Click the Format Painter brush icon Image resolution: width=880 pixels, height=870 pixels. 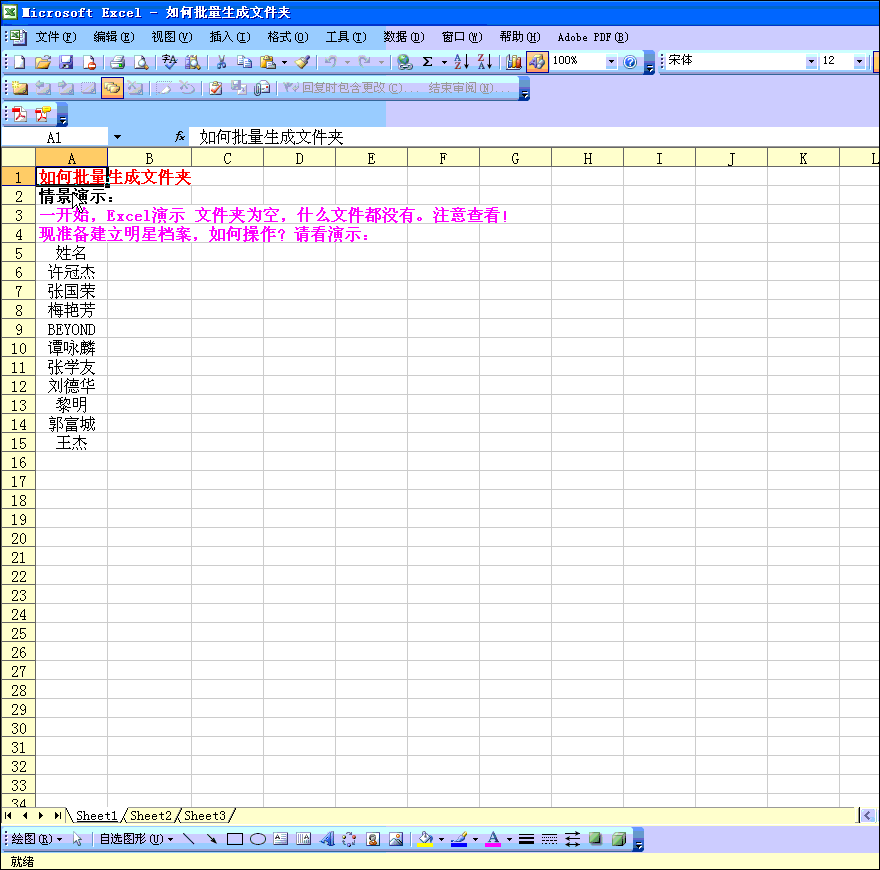click(302, 62)
